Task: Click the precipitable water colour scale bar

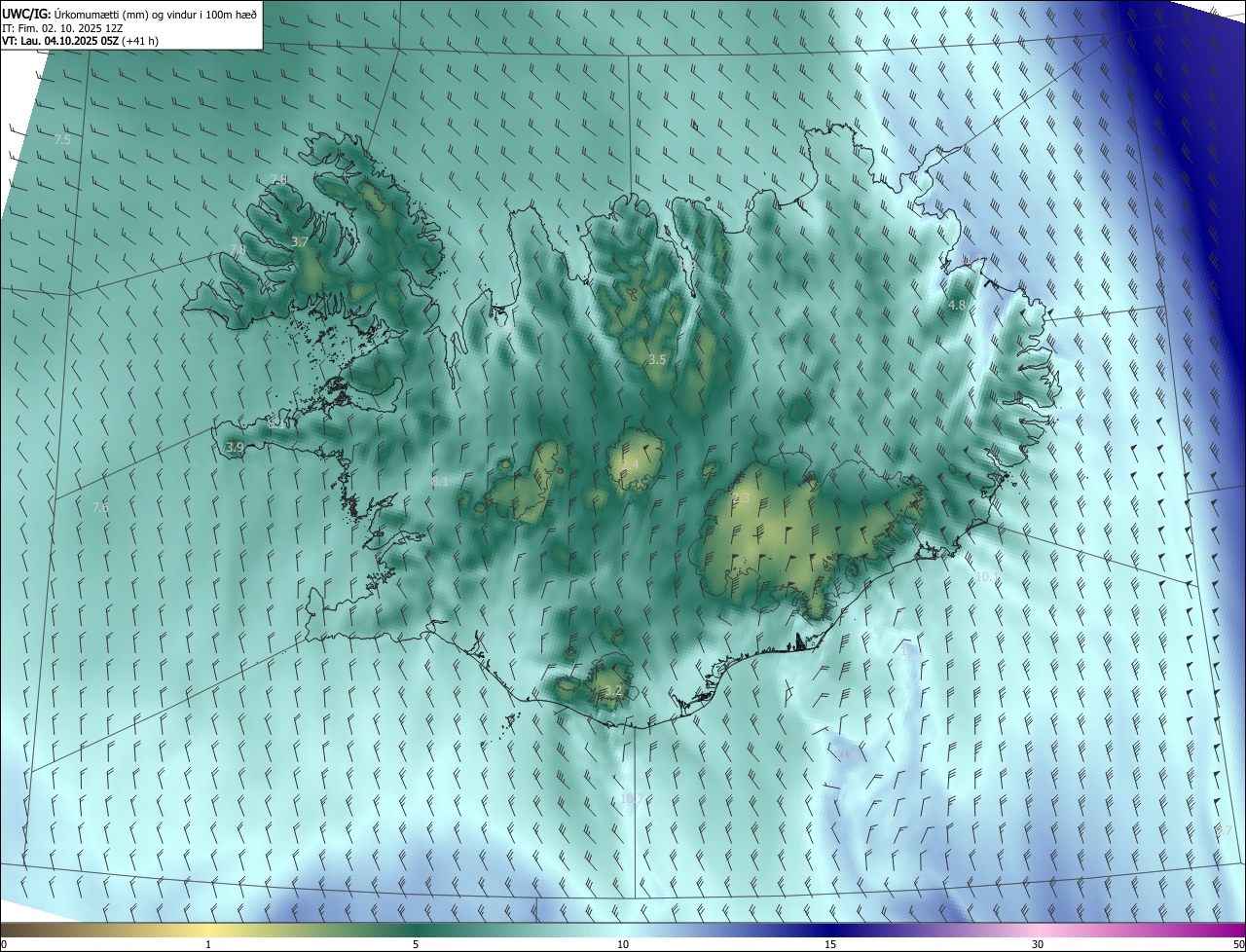Action: [623, 931]
